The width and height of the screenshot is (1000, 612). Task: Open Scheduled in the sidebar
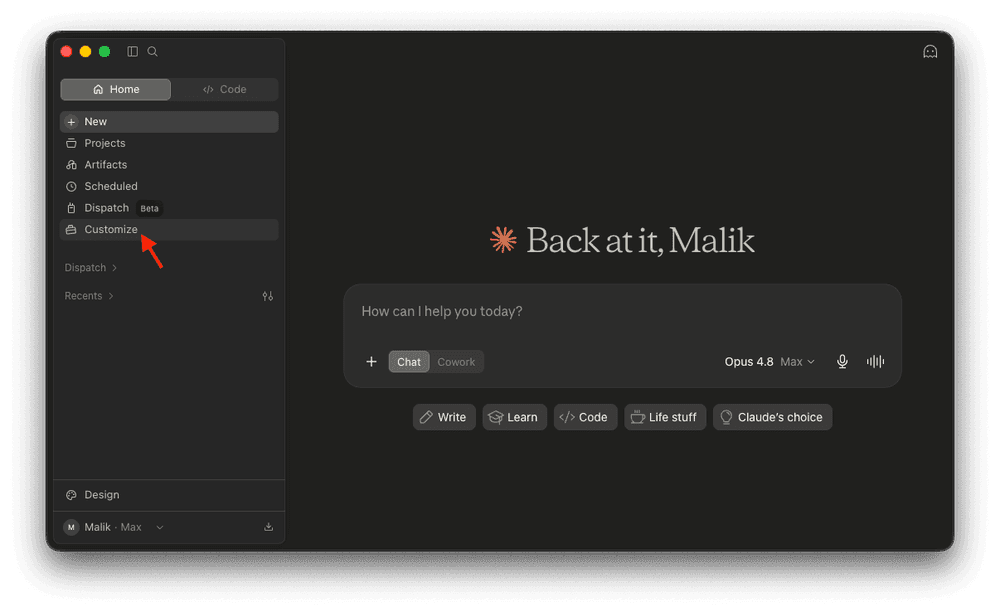click(x=169, y=186)
